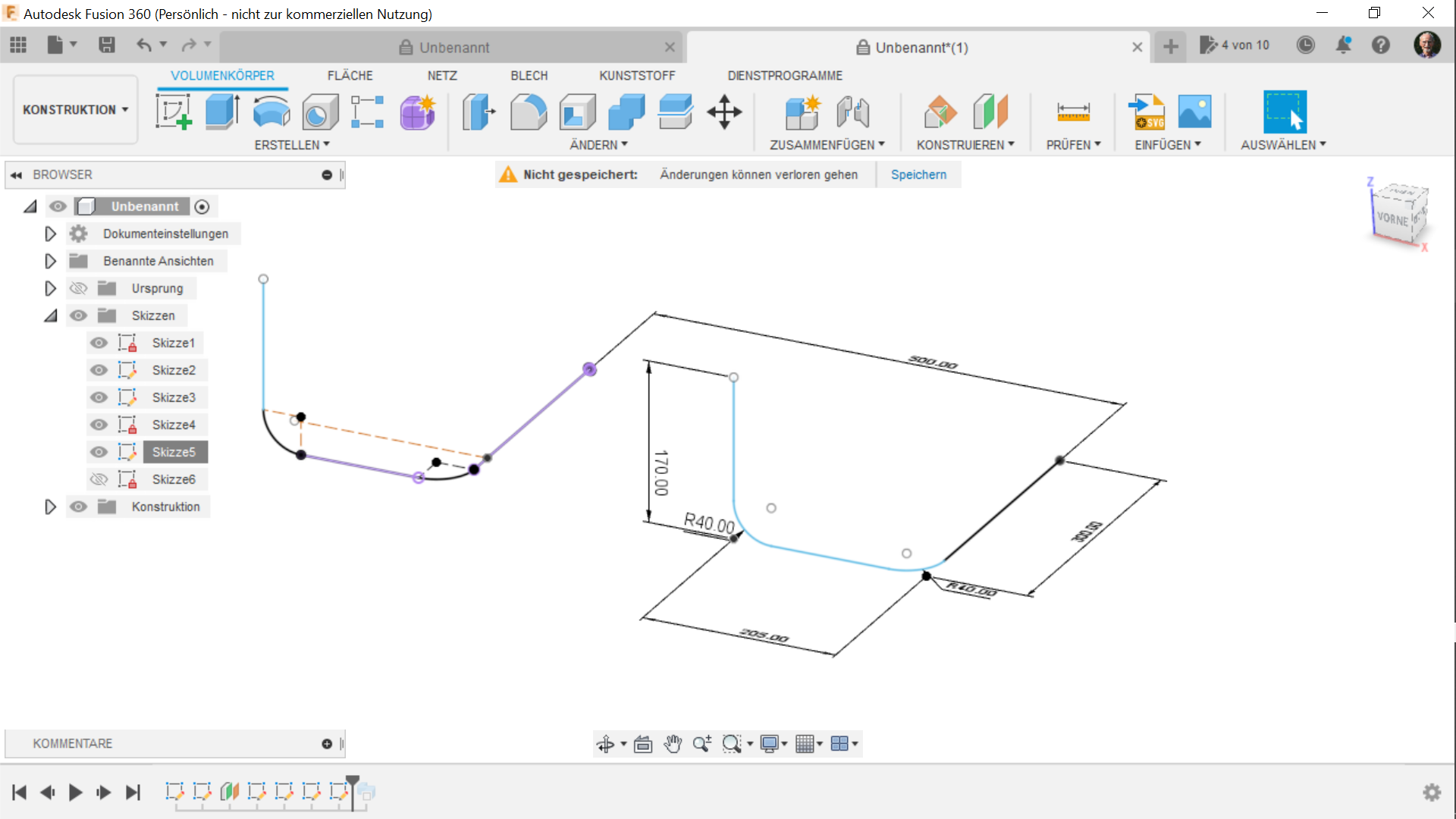The width and height of the screenshot is (1456, 819).
Task: Open the Create Form tool
Action: click(x=417, y=112)
